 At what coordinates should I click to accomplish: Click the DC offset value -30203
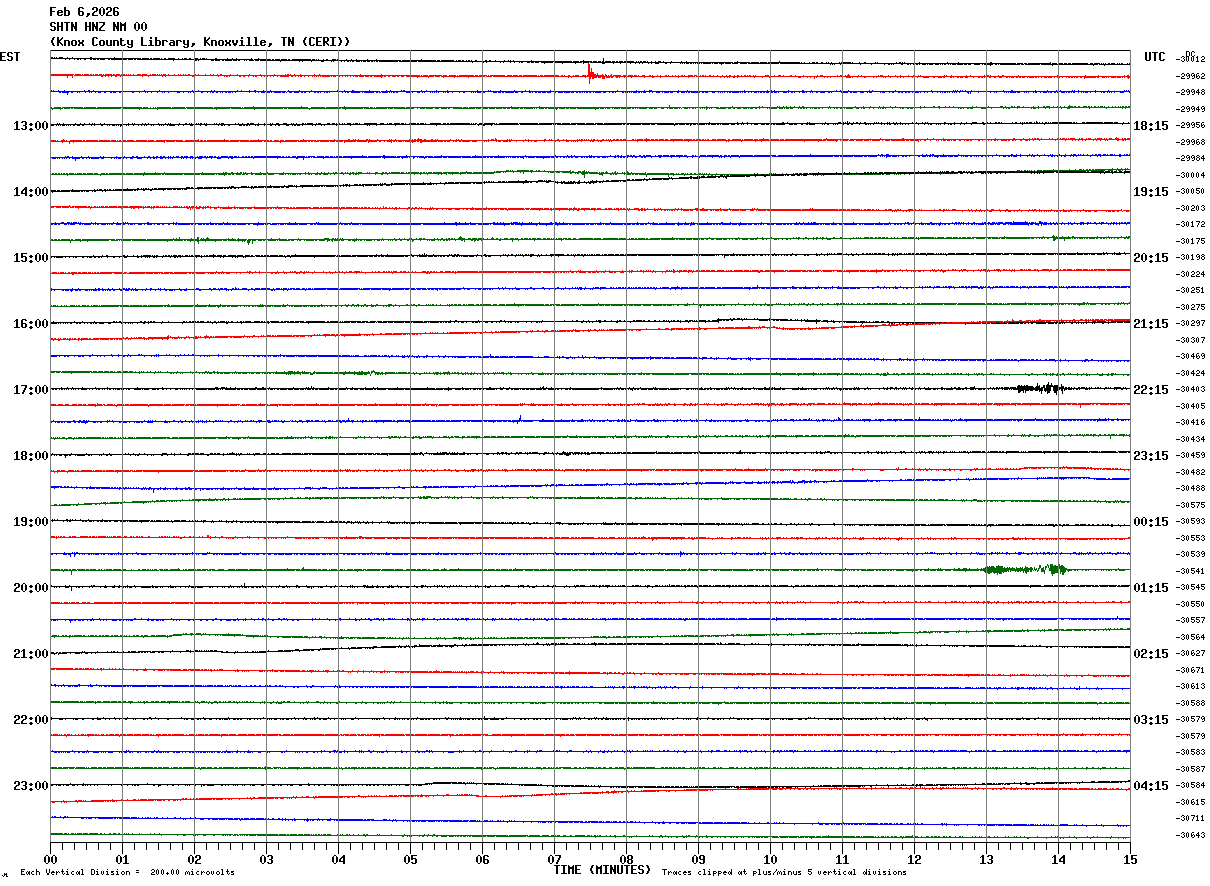coord(1191,208)
